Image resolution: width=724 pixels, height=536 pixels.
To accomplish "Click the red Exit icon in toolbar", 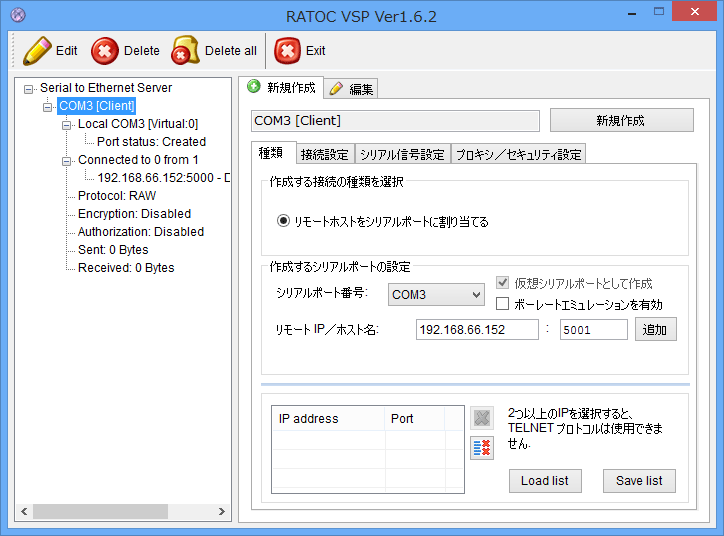I will 287,51.
